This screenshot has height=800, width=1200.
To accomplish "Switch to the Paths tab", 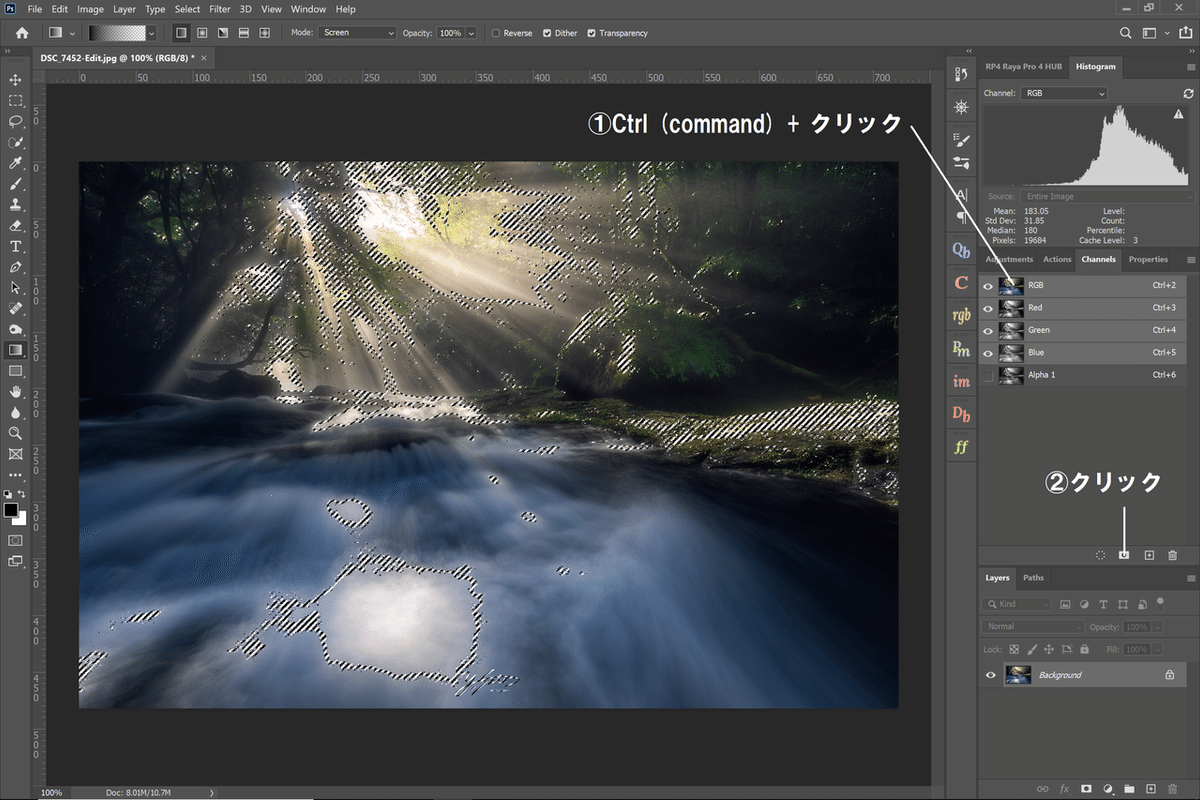I will coord(1033,577).
